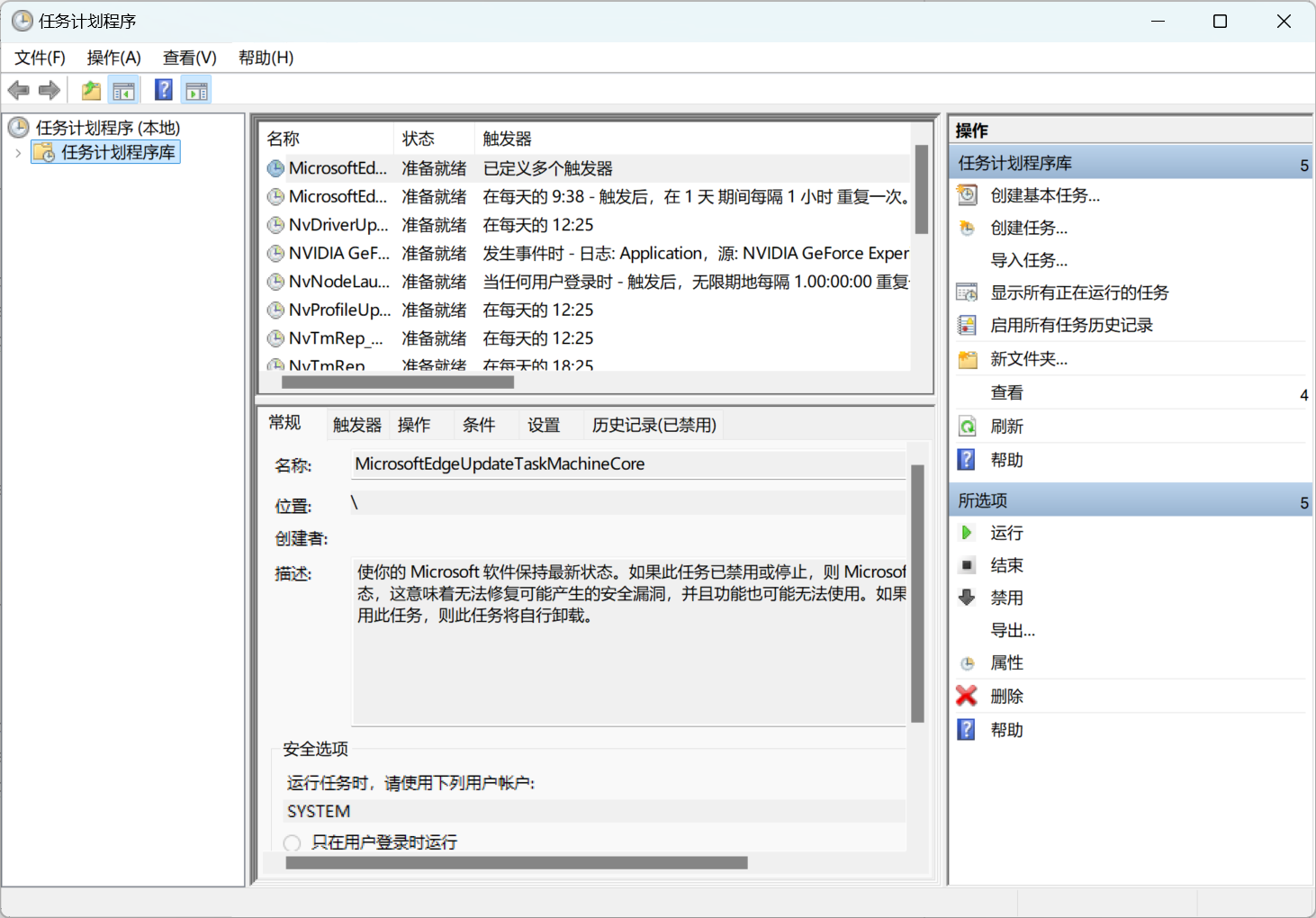Click 启用所有任务历史记录 action text
The width and height of the screenshot is (1316, 918).
click(x=1071, y=325)
